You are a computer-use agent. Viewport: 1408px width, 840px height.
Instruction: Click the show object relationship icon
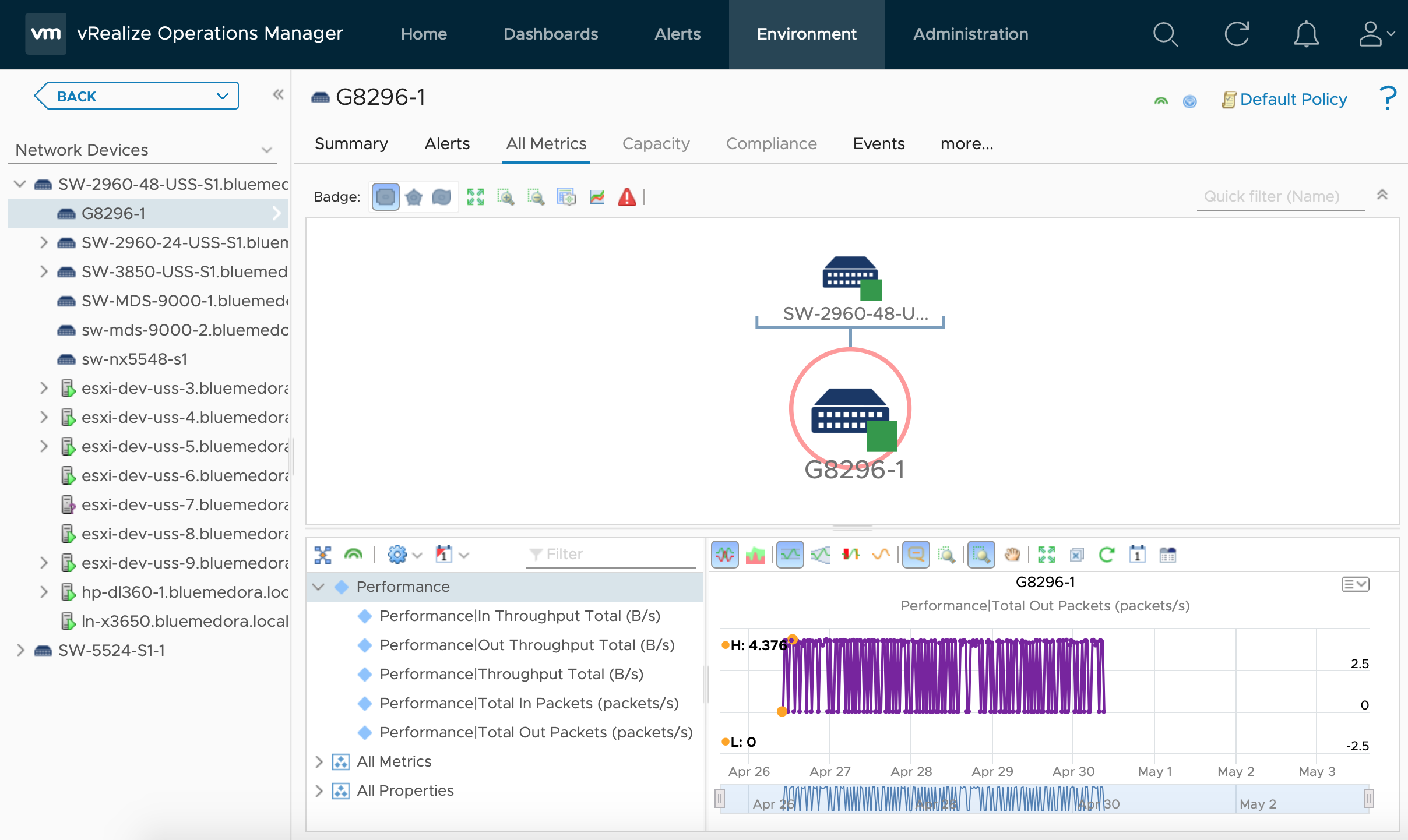(323, 555)
